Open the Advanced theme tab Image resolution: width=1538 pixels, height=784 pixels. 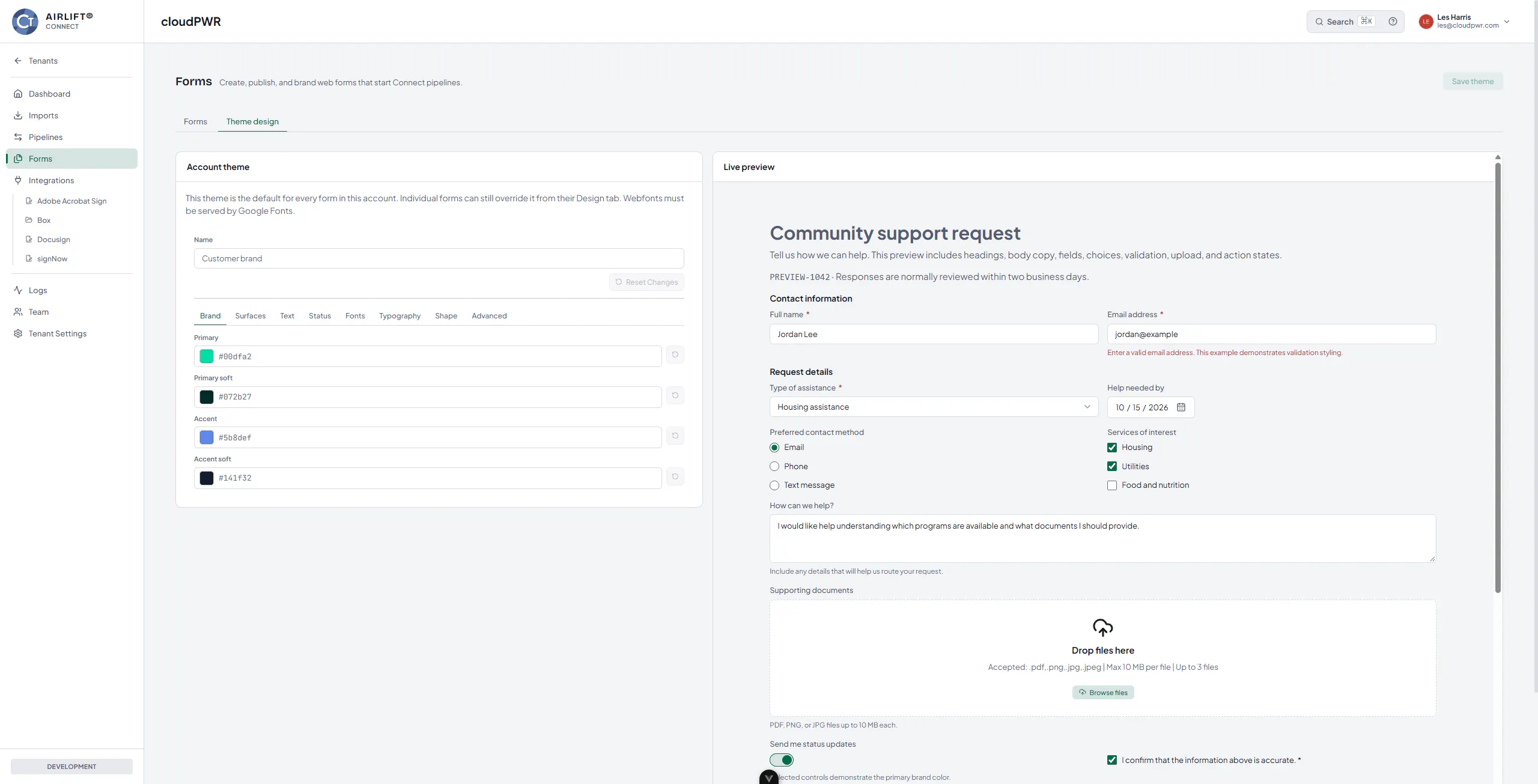[489, 316]
